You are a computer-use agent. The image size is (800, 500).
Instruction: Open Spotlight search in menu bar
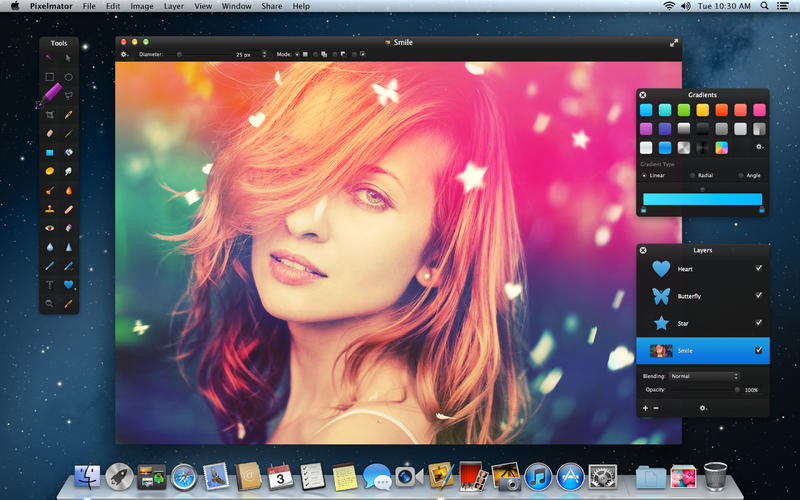pos(764,6)
